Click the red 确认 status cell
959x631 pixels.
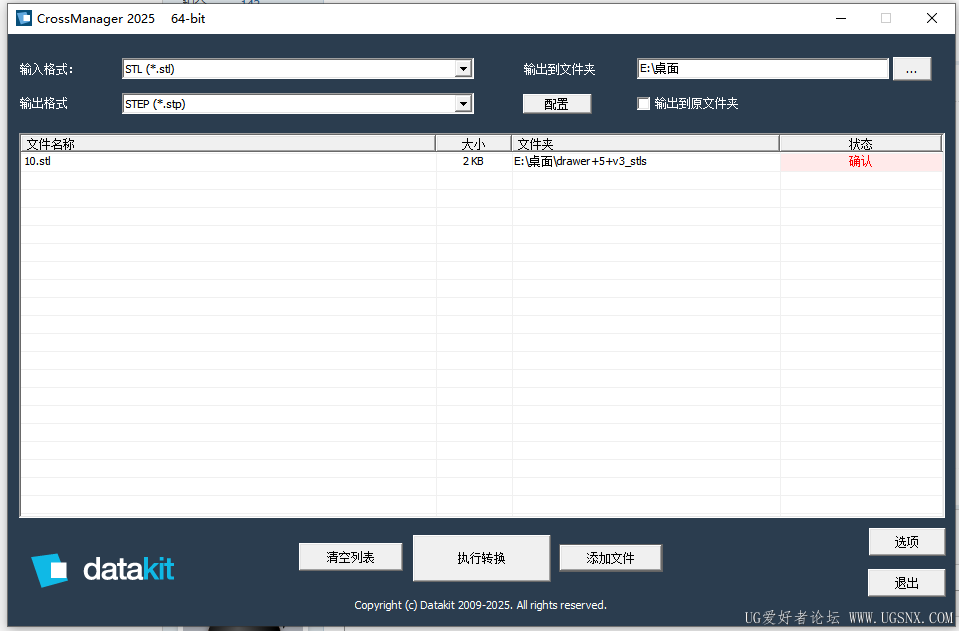861,161
